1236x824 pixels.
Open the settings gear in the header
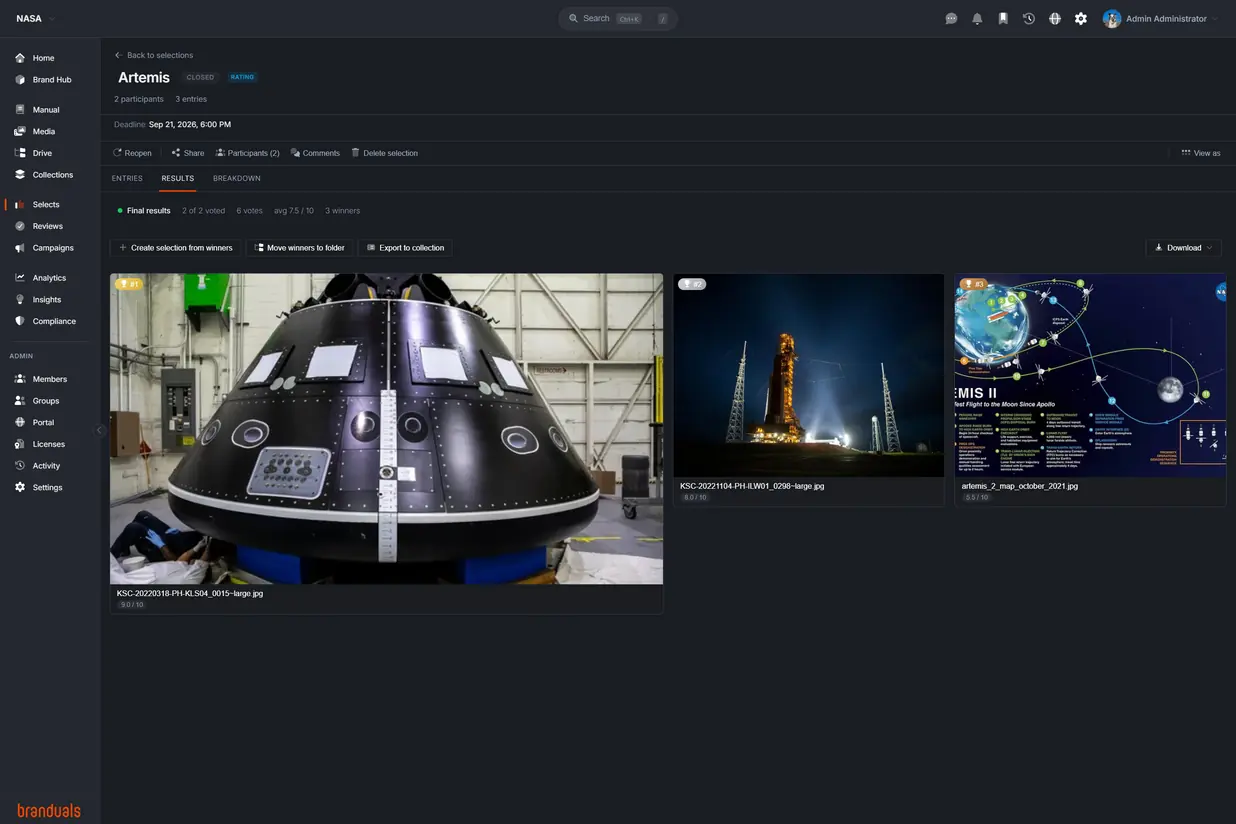[x=1081, y=19]
